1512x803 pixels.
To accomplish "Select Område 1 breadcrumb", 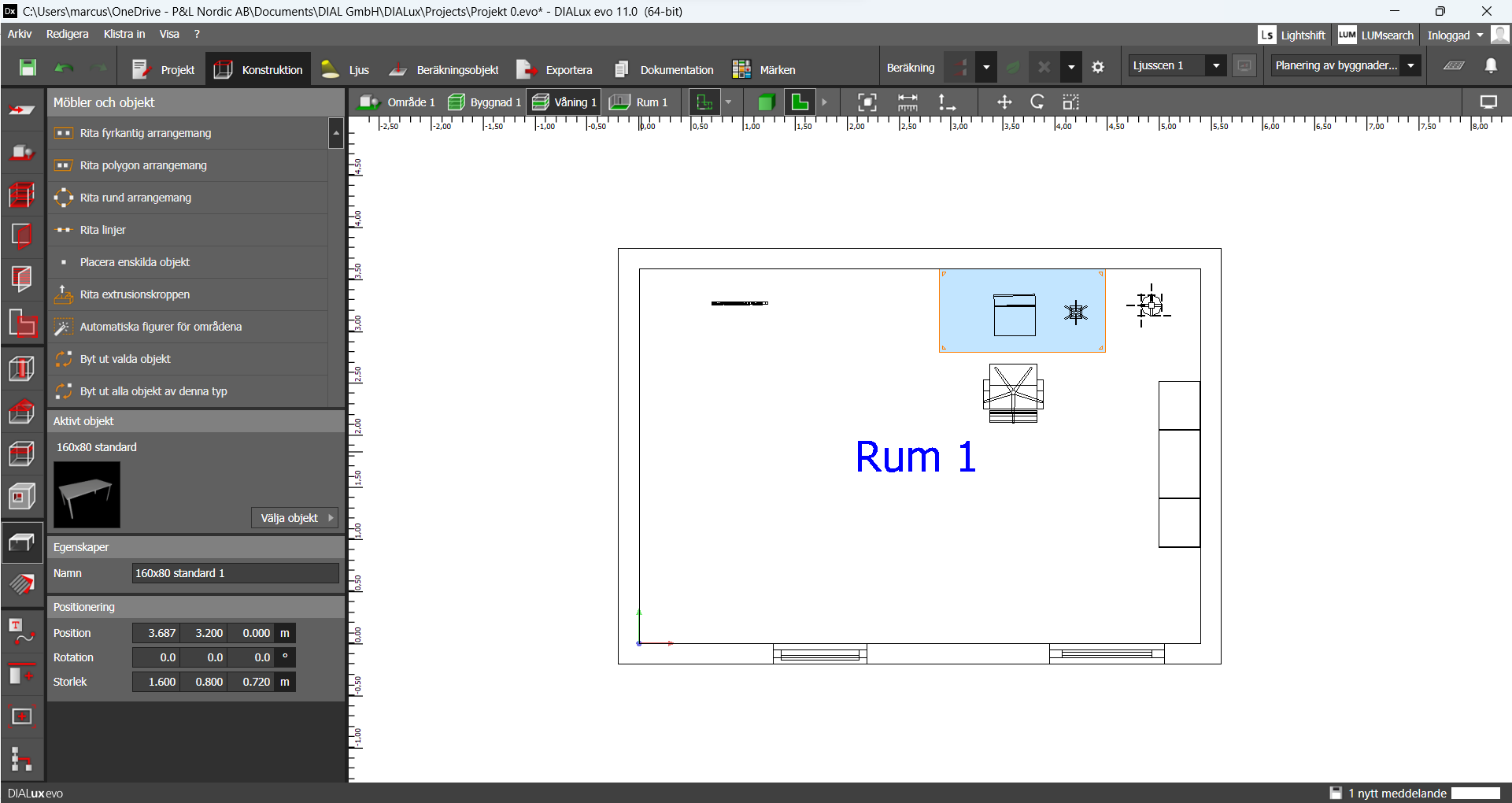I will pyautogui.click(x=397, y=102).
